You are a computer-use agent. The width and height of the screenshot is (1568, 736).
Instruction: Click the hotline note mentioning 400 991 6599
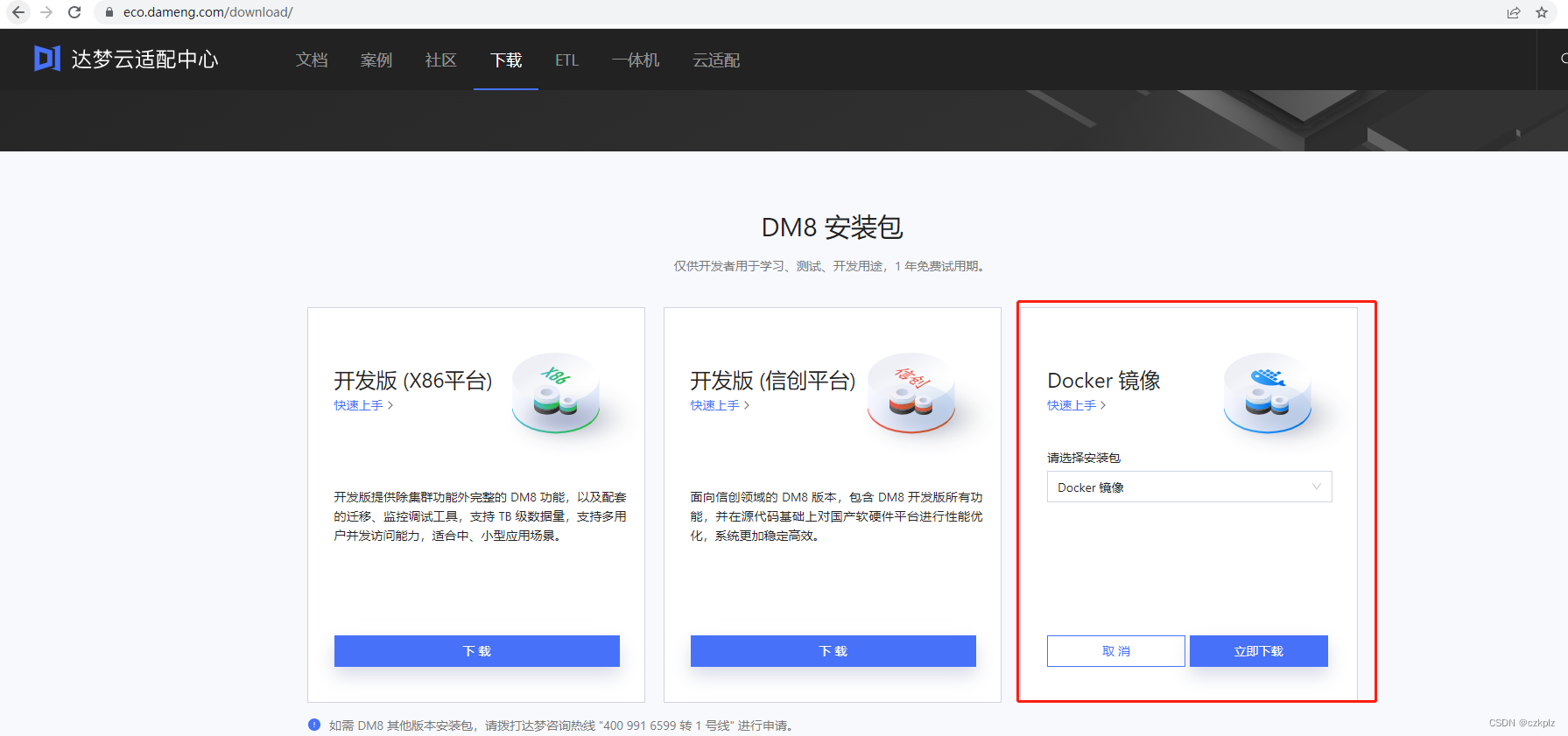click(x=561, y=725)
